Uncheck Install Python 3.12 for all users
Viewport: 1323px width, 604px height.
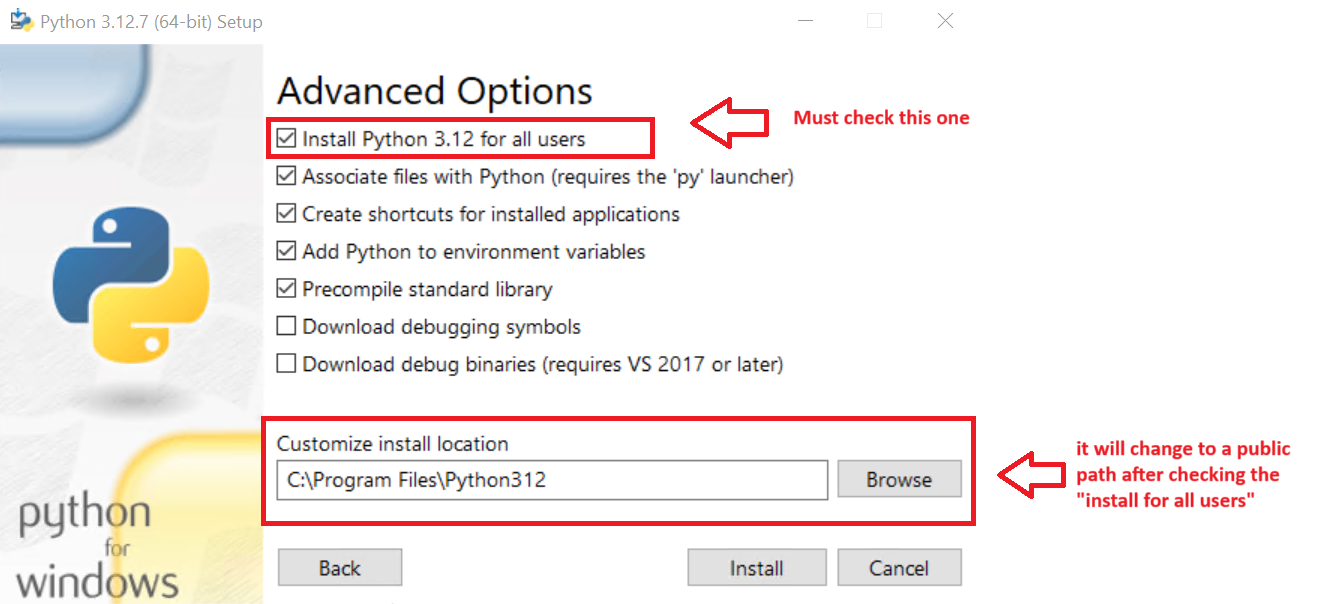286,139
